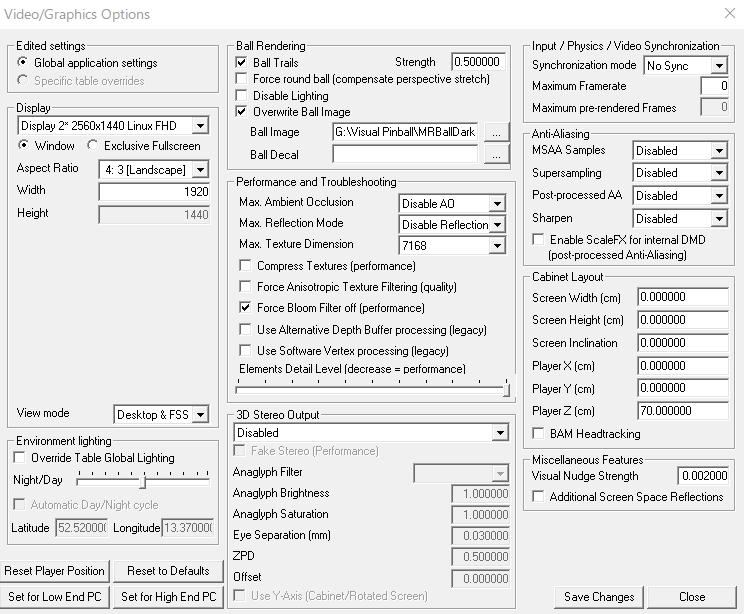Screen dimensions: 744x614
Task: Click Ball Image path field
Action: (405, 132)
